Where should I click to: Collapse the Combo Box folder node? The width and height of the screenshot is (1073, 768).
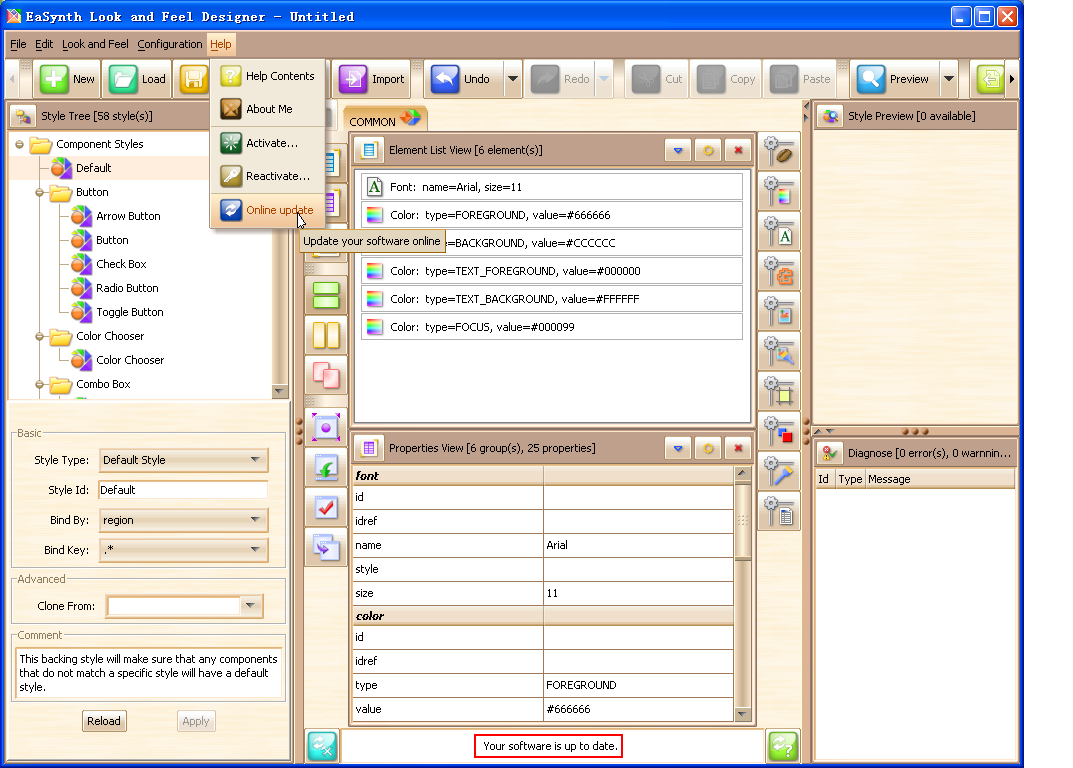coord(40,384)
